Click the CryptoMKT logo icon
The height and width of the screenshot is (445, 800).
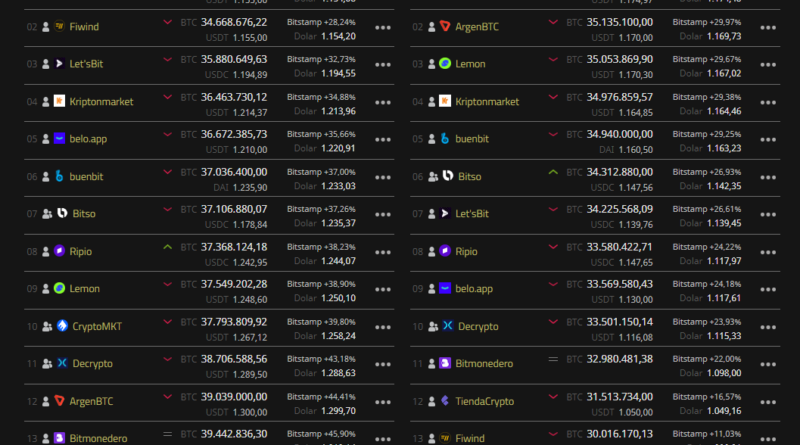pyautogui.click(x=61, y=326)
